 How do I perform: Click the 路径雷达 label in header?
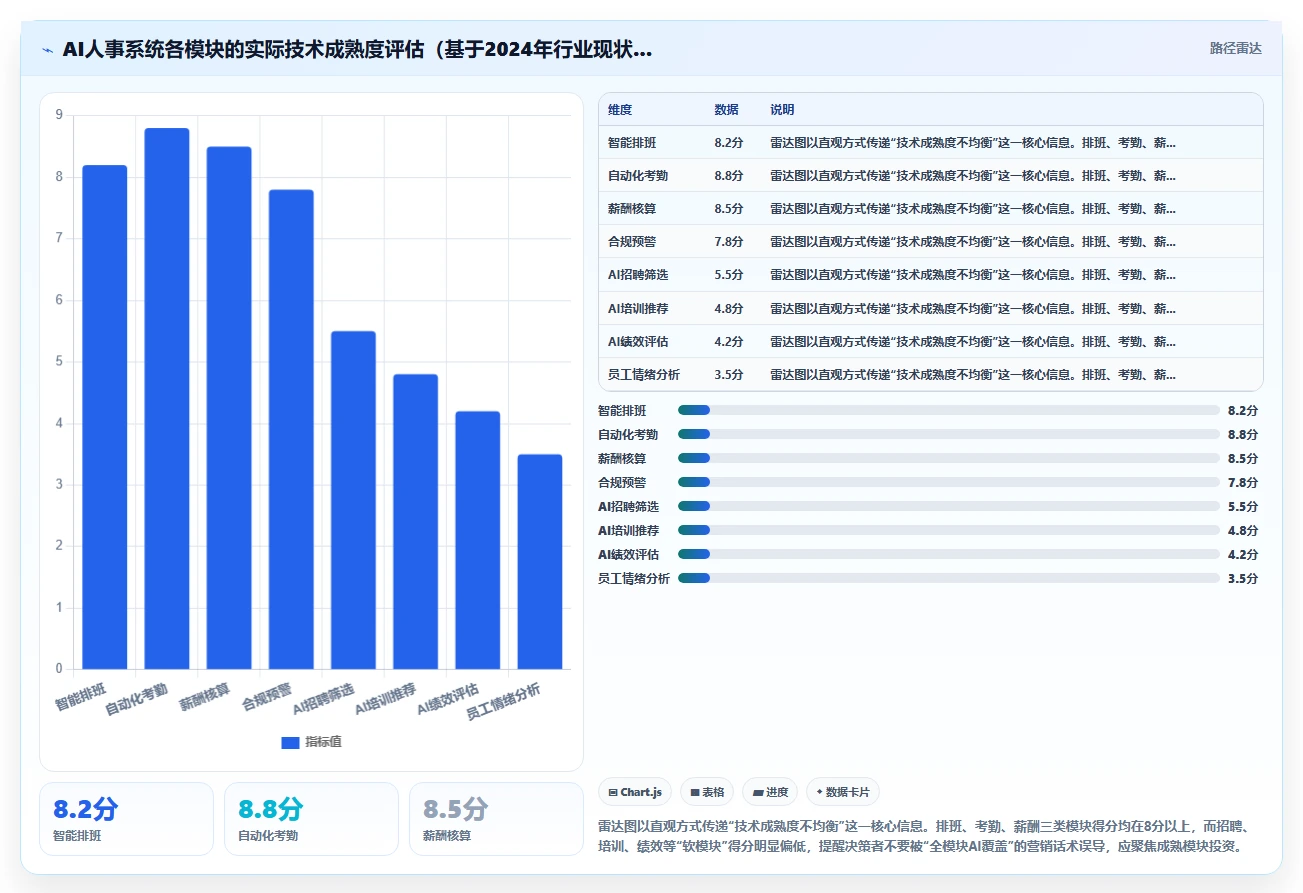(x=1236, y=48)
